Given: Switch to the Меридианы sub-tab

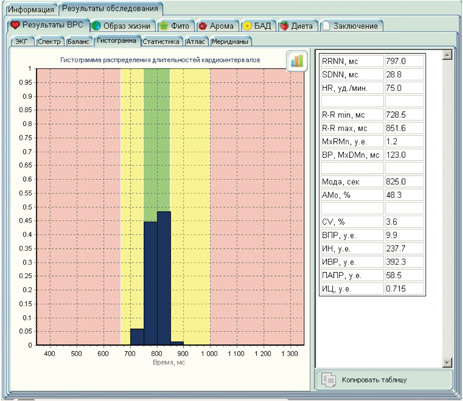Looking at the screenshot, I should [x=230, y=42].
